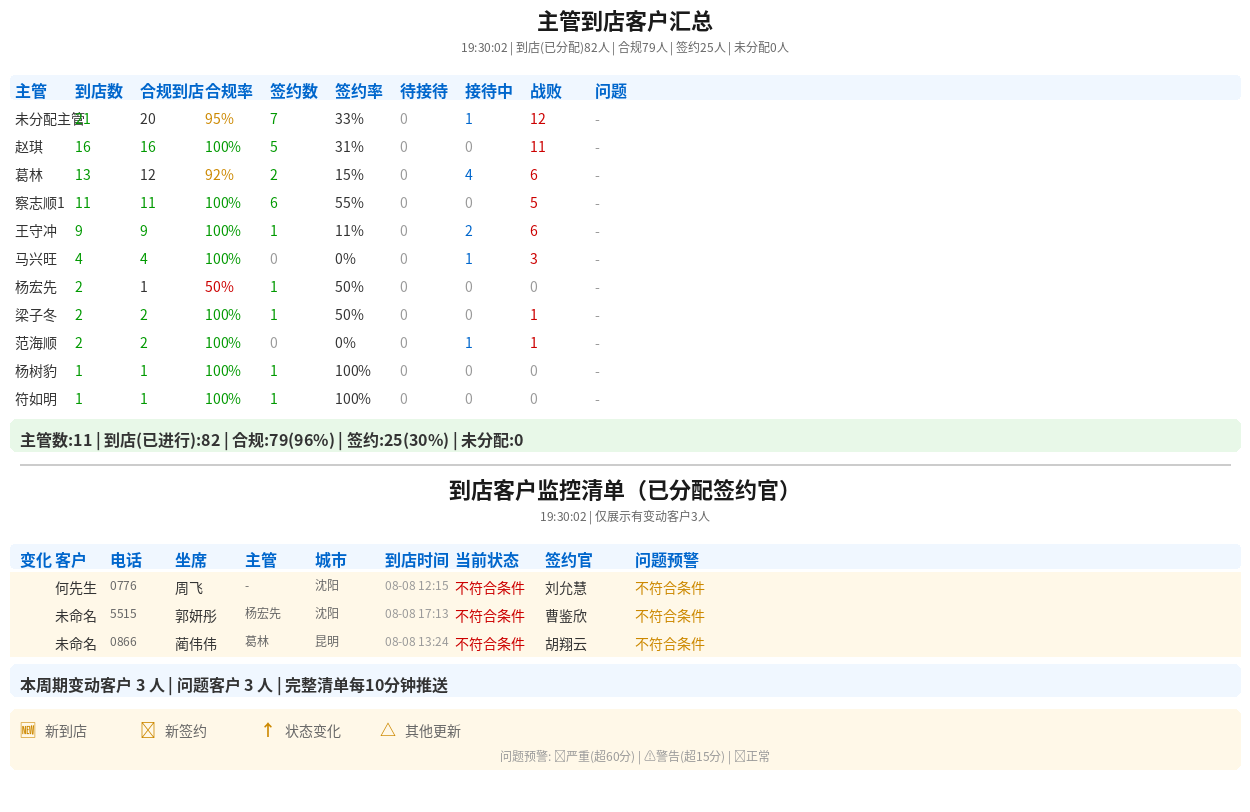Viewport: 1250px width, 812px height.
Task: Select supervisor row 察志顺1
Action: 625,203
